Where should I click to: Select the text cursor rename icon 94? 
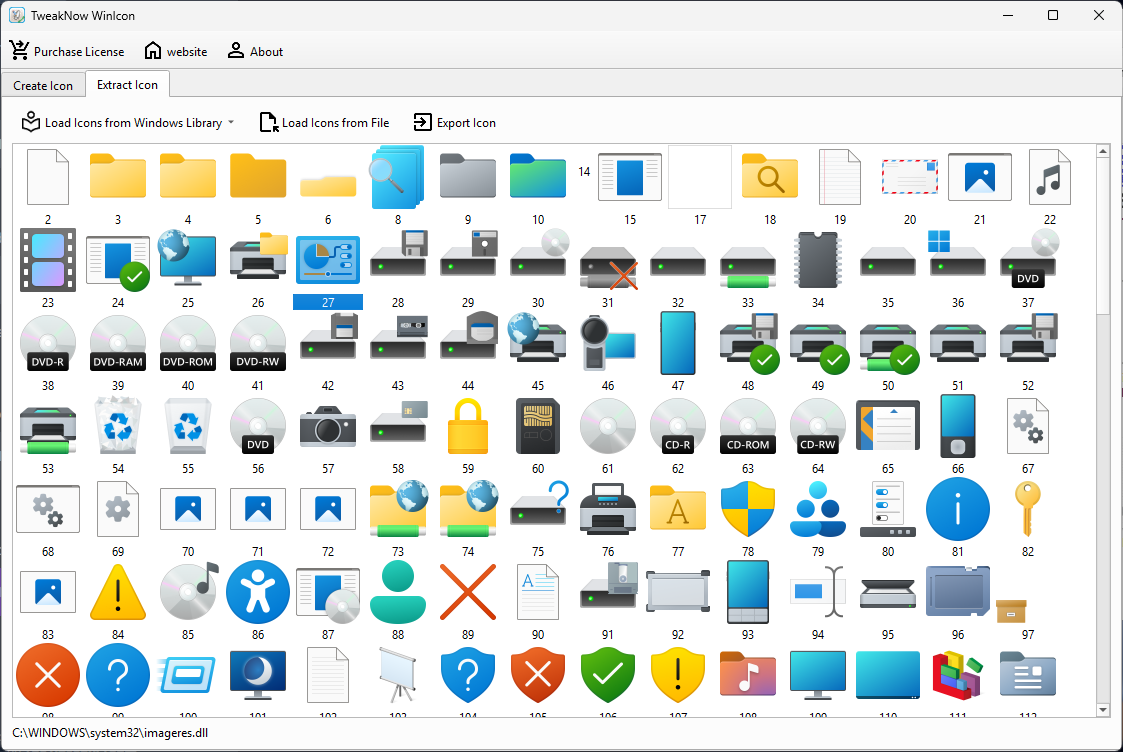[818, 592]
